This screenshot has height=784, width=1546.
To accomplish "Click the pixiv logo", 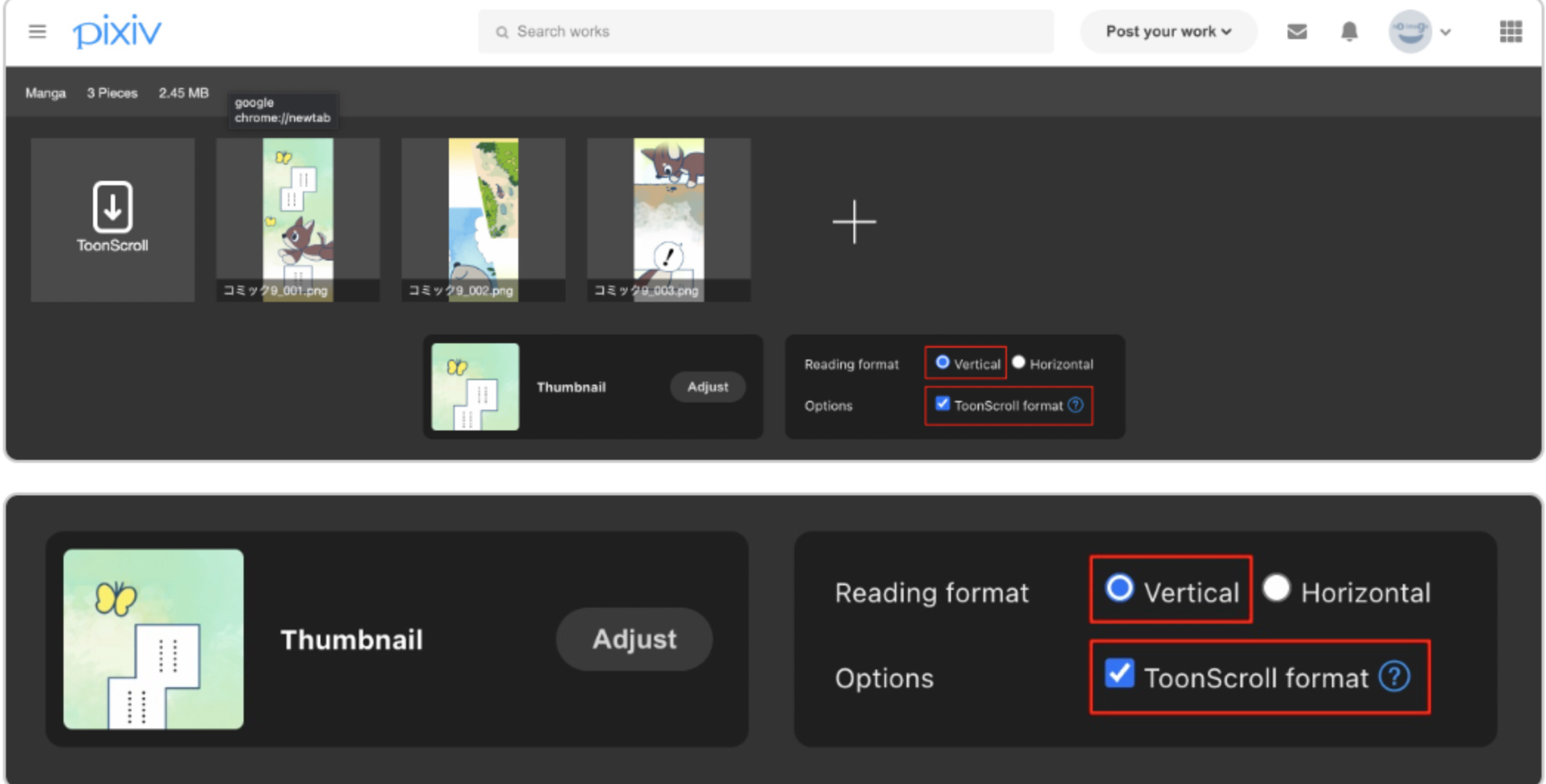I will click(117, 32).
